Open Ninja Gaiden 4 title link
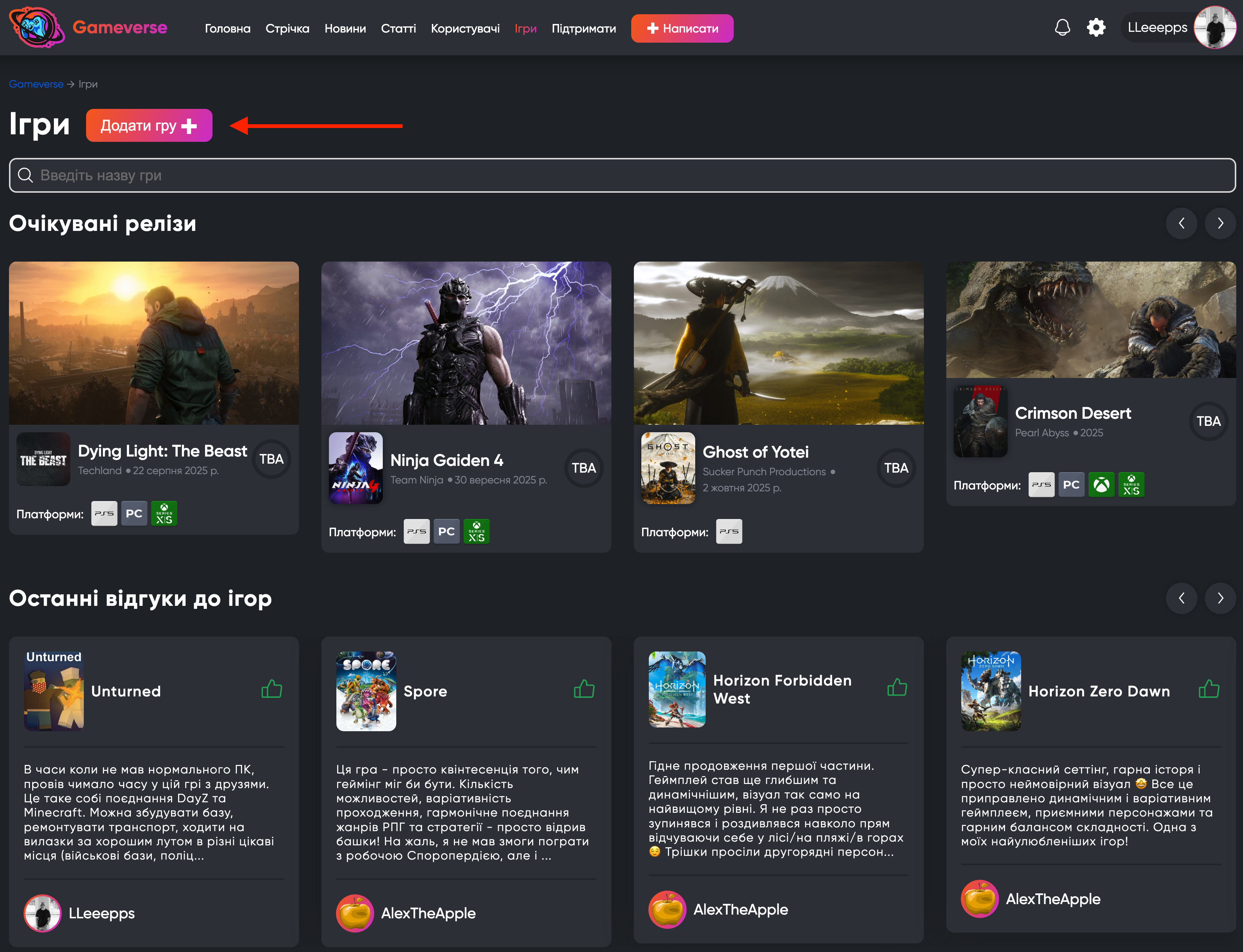Viewport: 1243px width, 952px height. coord(446,460)
